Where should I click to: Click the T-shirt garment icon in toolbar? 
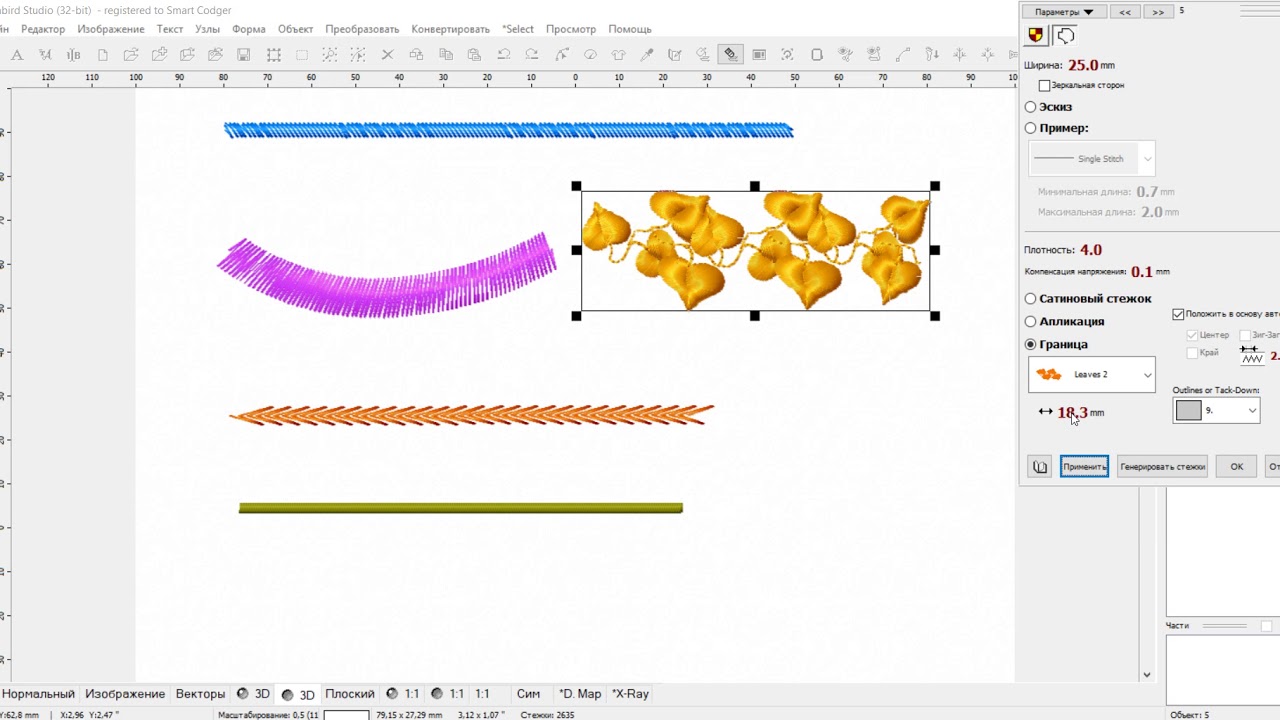[618, 54]
